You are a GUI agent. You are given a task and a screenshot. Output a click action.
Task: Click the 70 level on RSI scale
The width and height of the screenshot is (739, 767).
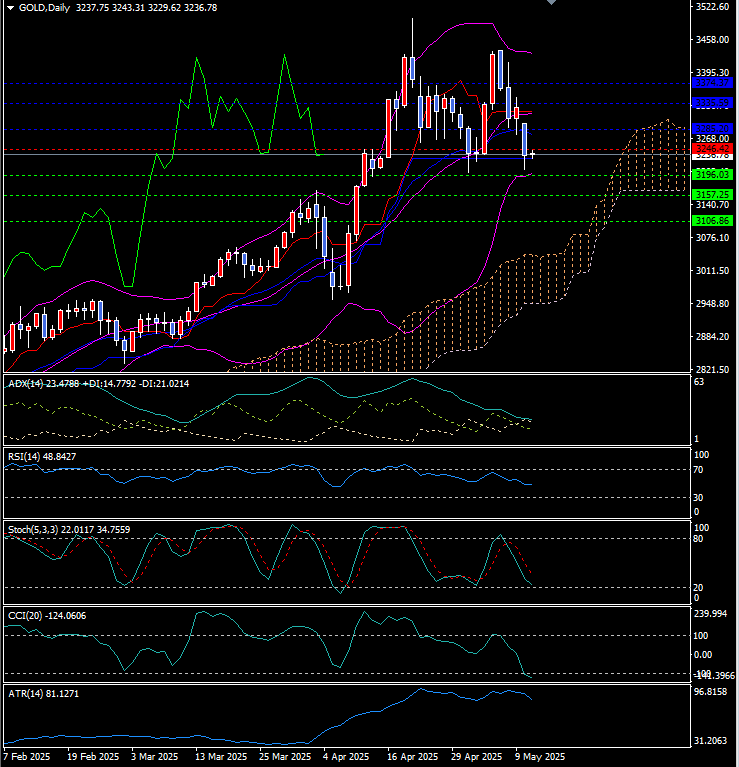pos(699,470)
